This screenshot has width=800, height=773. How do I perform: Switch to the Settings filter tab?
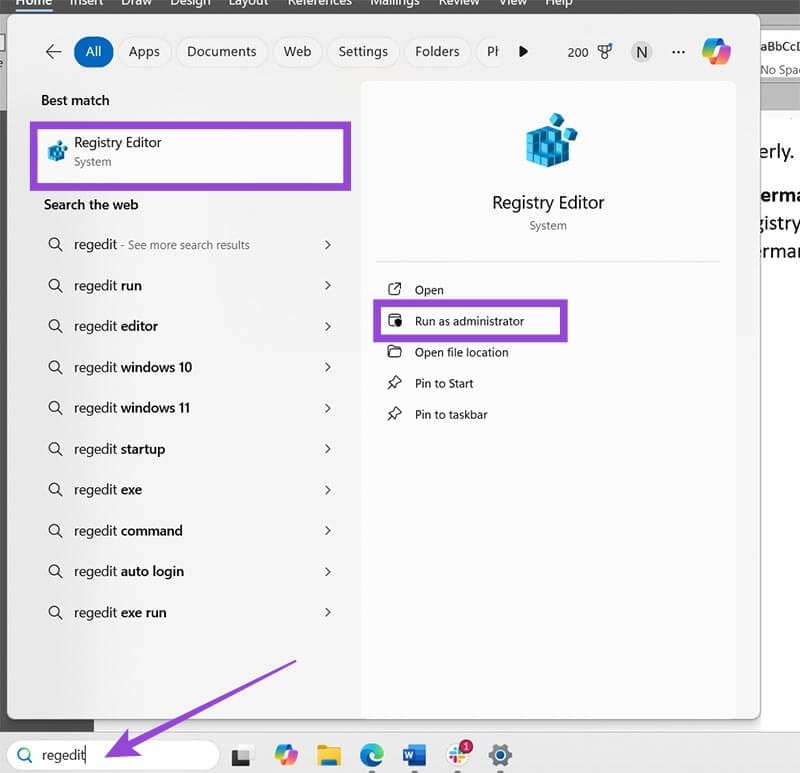pyautogui.click(x=363, y=52)
